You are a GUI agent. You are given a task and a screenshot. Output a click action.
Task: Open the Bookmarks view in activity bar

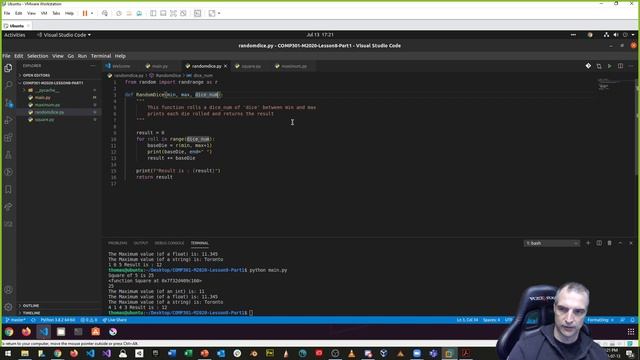coord(8,189)
